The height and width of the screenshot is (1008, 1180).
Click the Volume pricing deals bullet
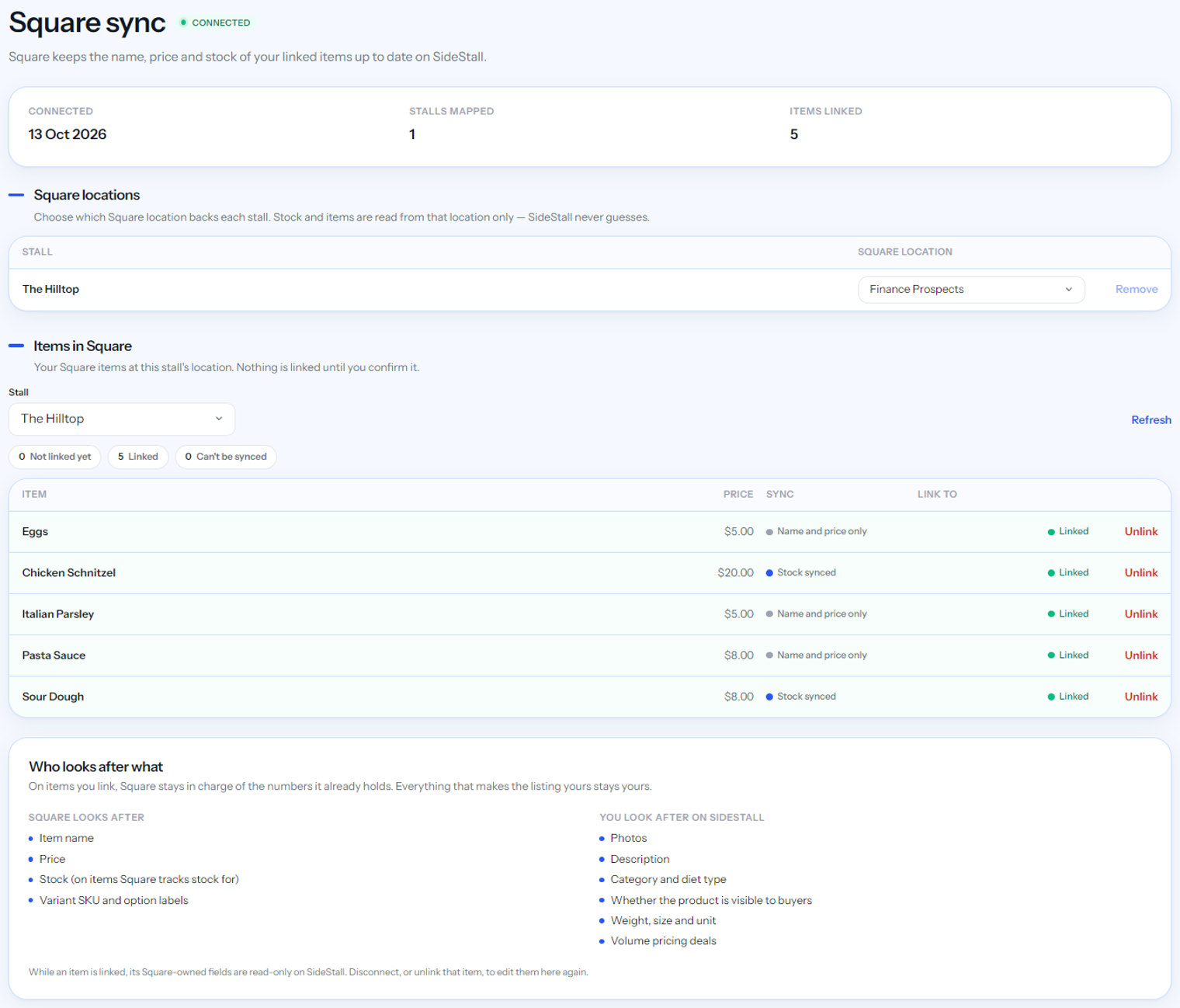point(663,941)
